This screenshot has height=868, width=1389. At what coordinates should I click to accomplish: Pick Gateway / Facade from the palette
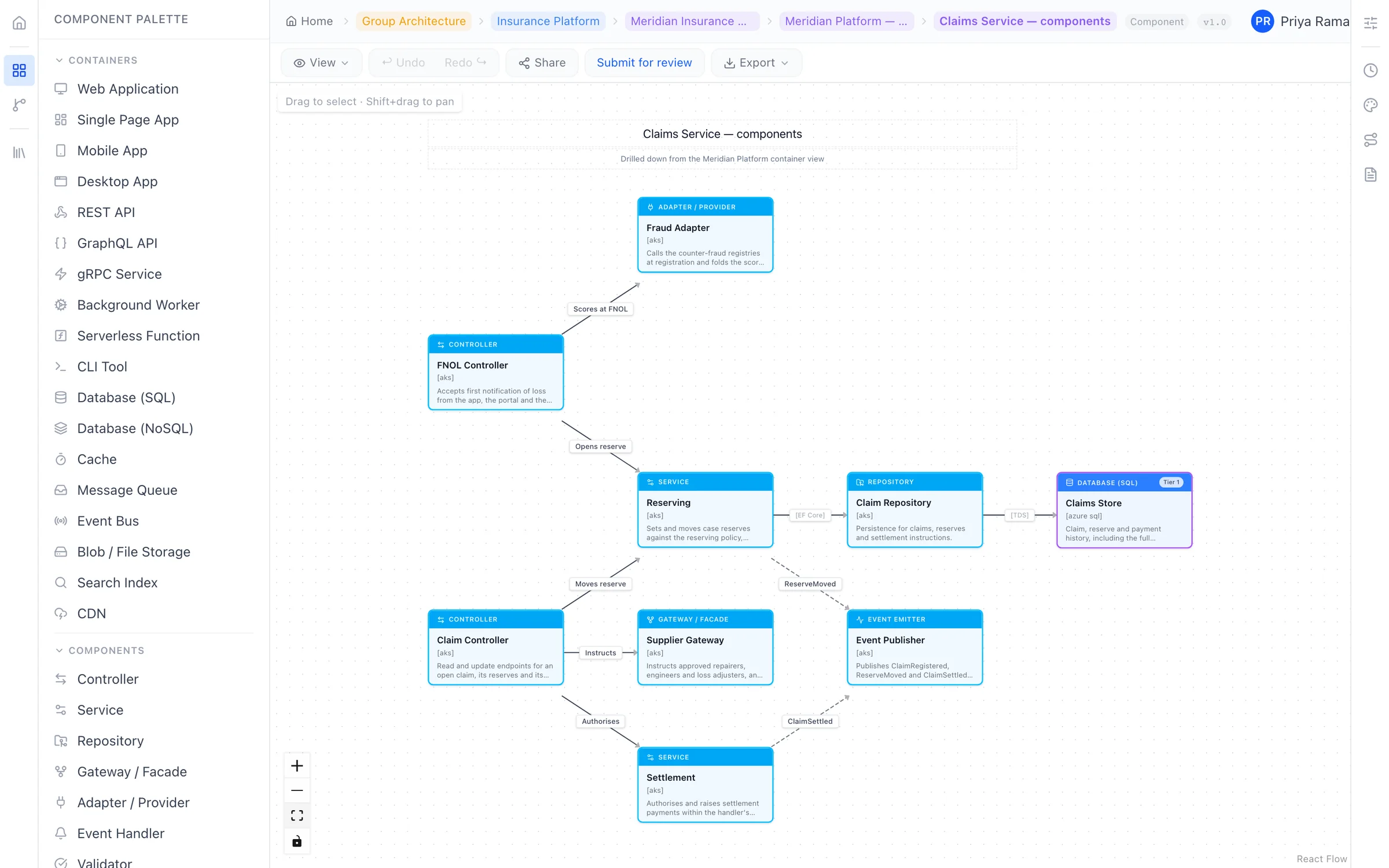tap(153, 772)
